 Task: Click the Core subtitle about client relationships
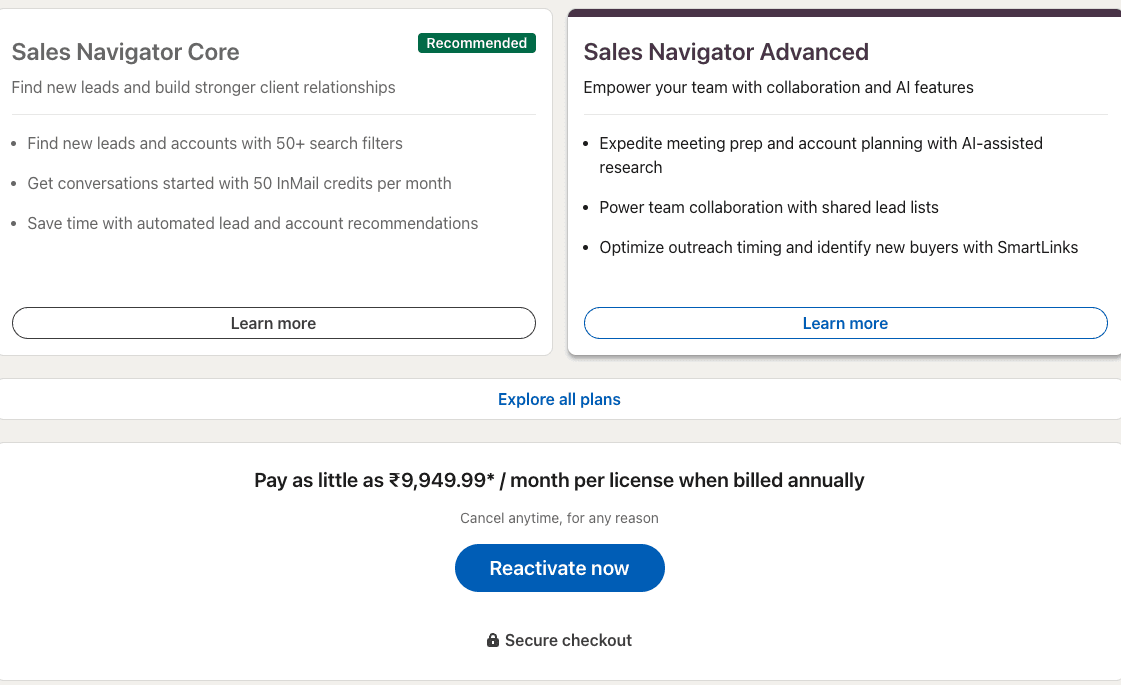click(x=203, y=87)
